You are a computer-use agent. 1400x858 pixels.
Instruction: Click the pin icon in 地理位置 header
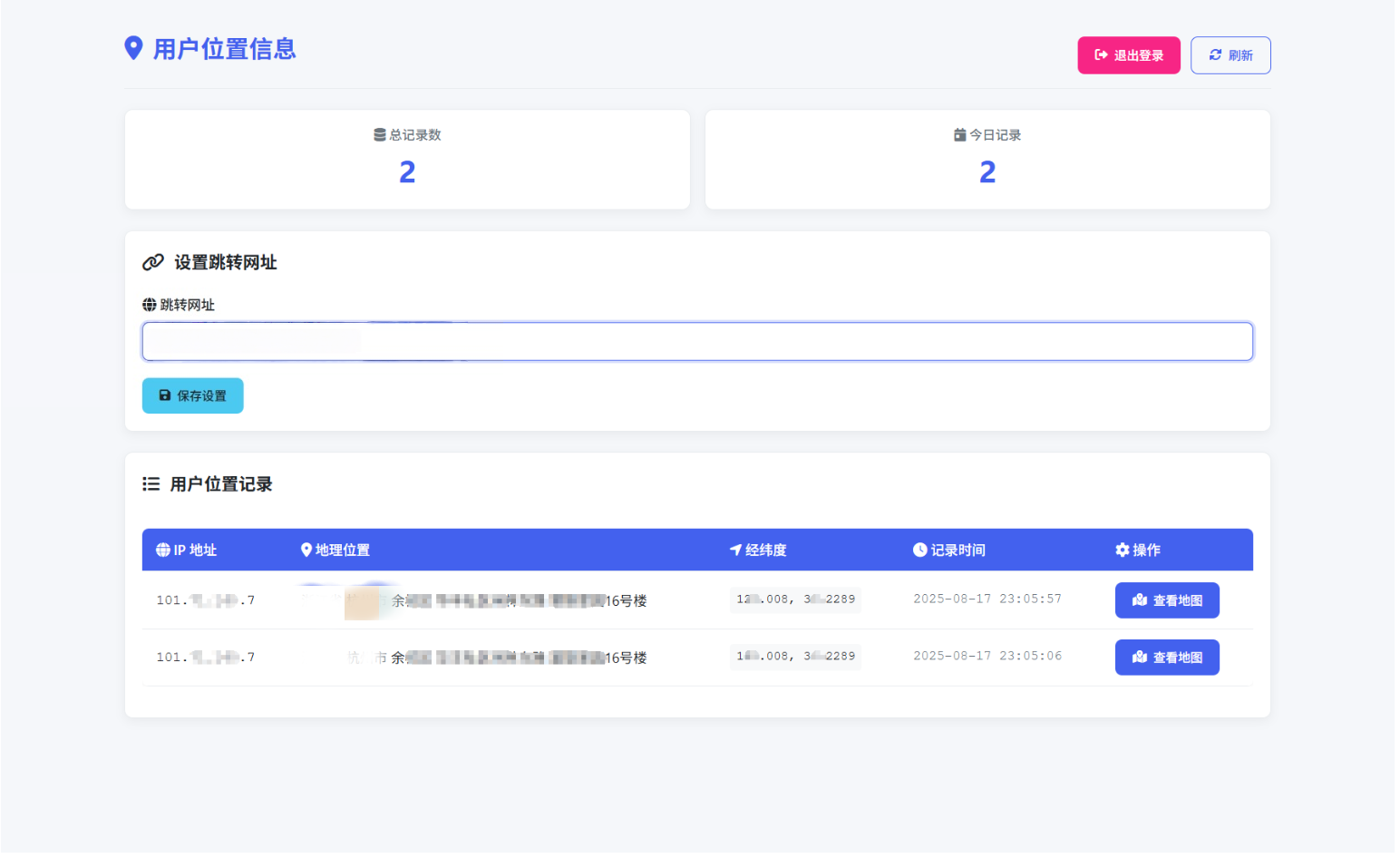pos(306,551)
